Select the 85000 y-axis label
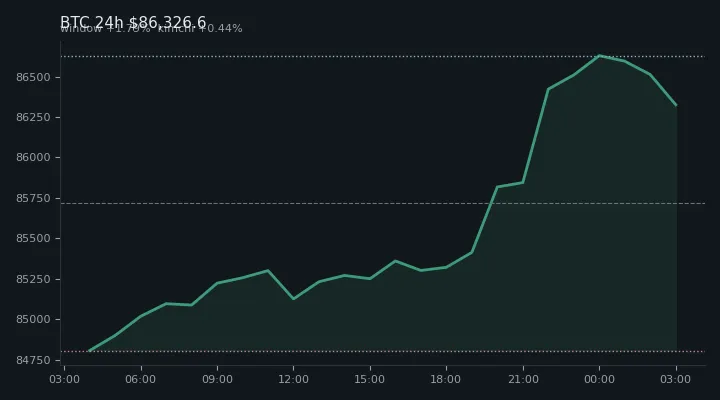Screen dimensions: 720x400 pyautogui.click(x=33, y=319)
